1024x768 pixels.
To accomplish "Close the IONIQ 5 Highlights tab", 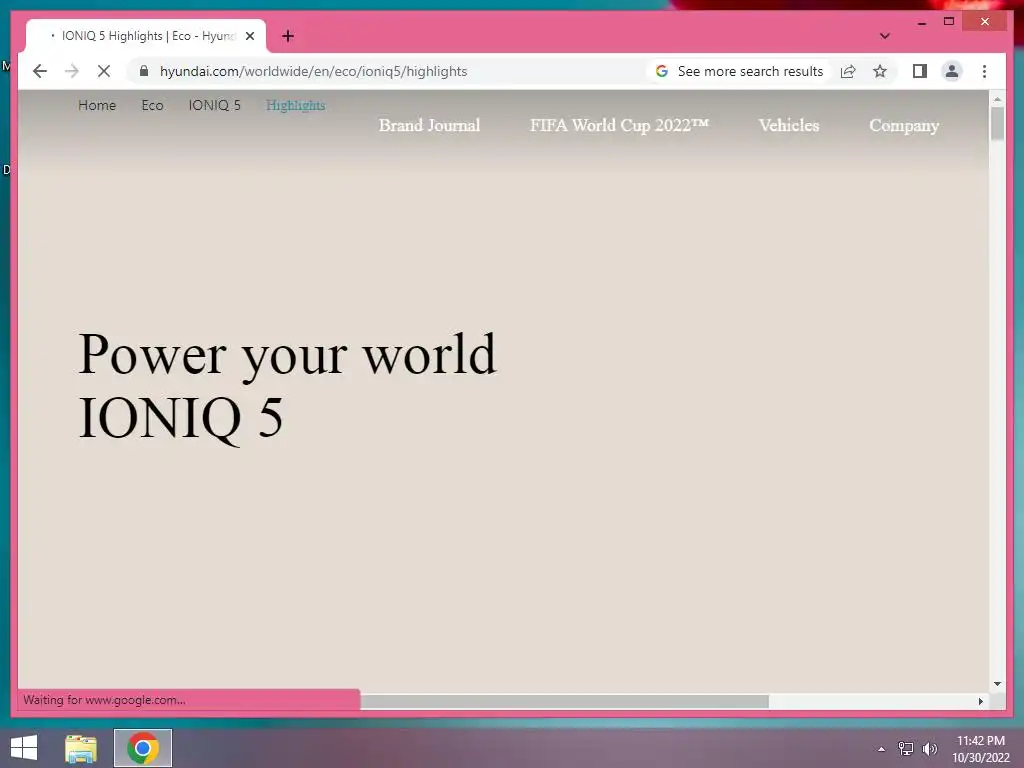I will coord(249,36).
